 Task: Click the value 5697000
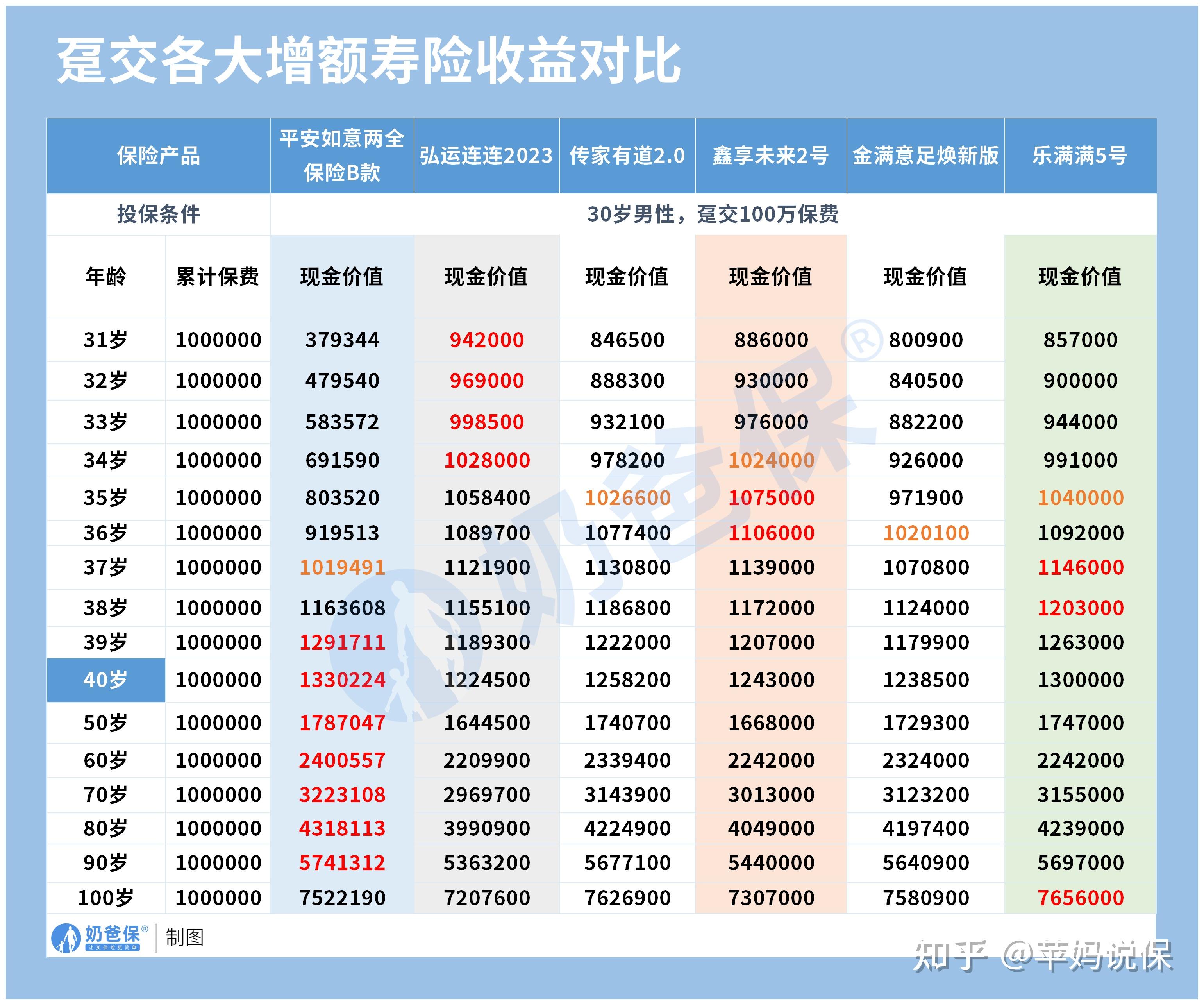point(1081,863)
